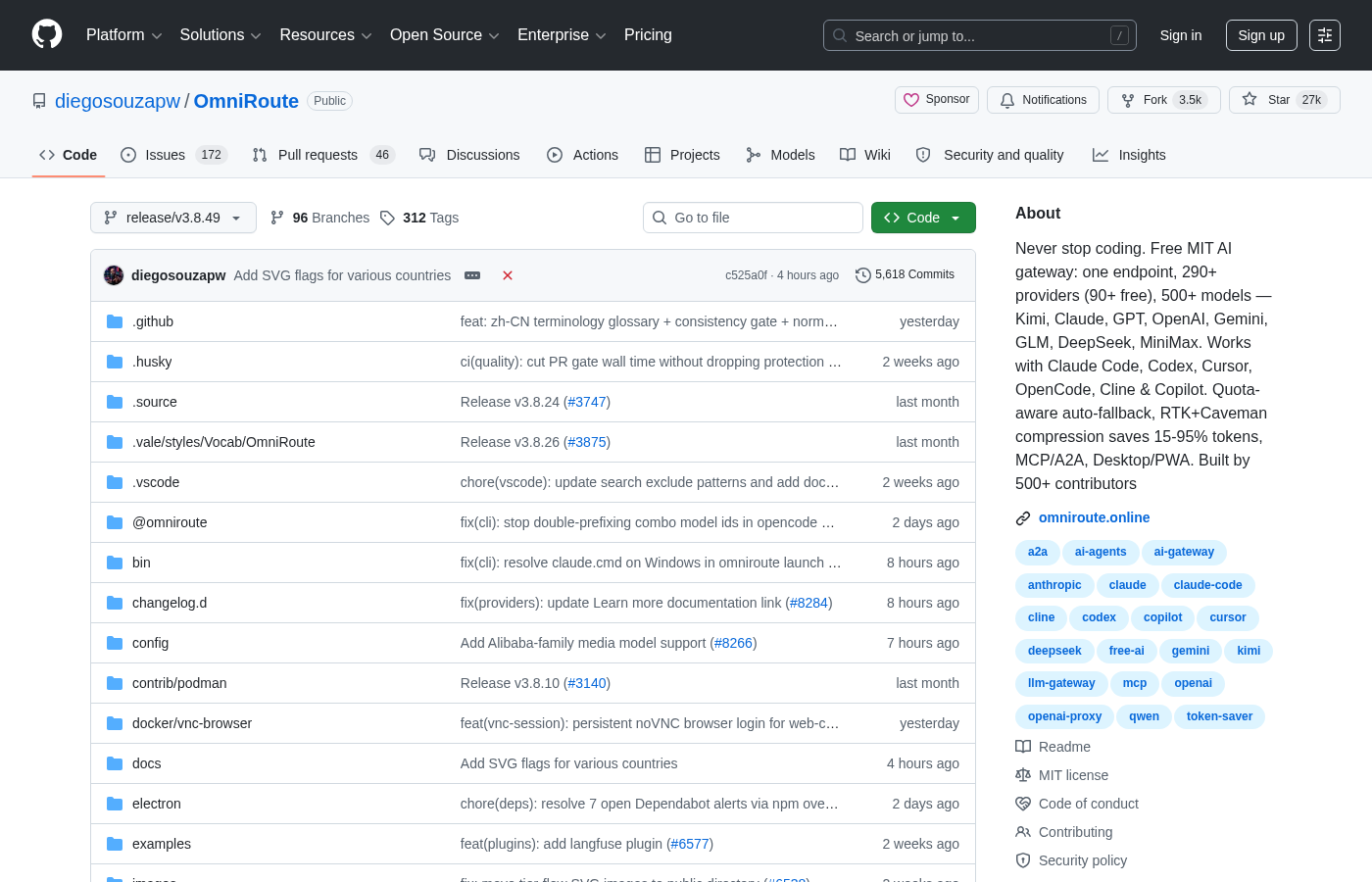
Task: Switch to the Issues tab
Action: click(173, 155)
